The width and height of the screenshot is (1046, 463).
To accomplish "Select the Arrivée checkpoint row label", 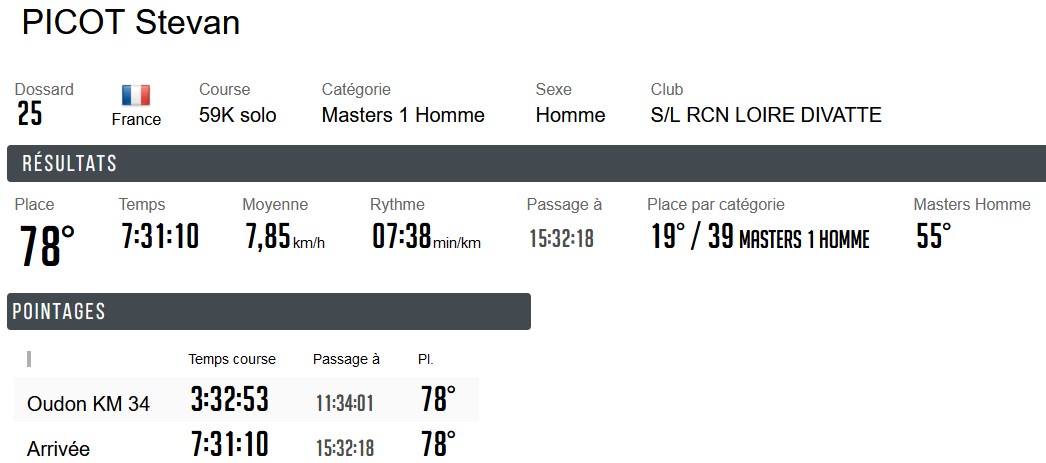I will tap(59, 449).
